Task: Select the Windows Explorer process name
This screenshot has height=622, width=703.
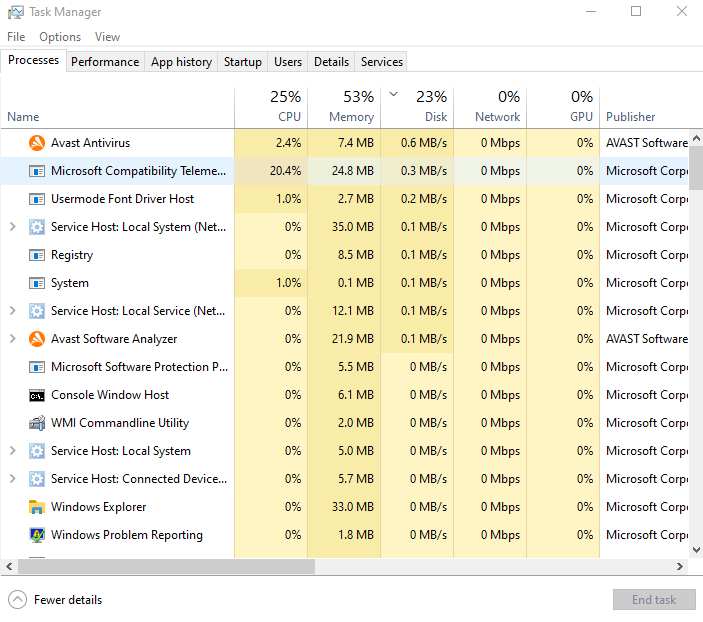Action: pyautogui.click(x=99, y=507)
